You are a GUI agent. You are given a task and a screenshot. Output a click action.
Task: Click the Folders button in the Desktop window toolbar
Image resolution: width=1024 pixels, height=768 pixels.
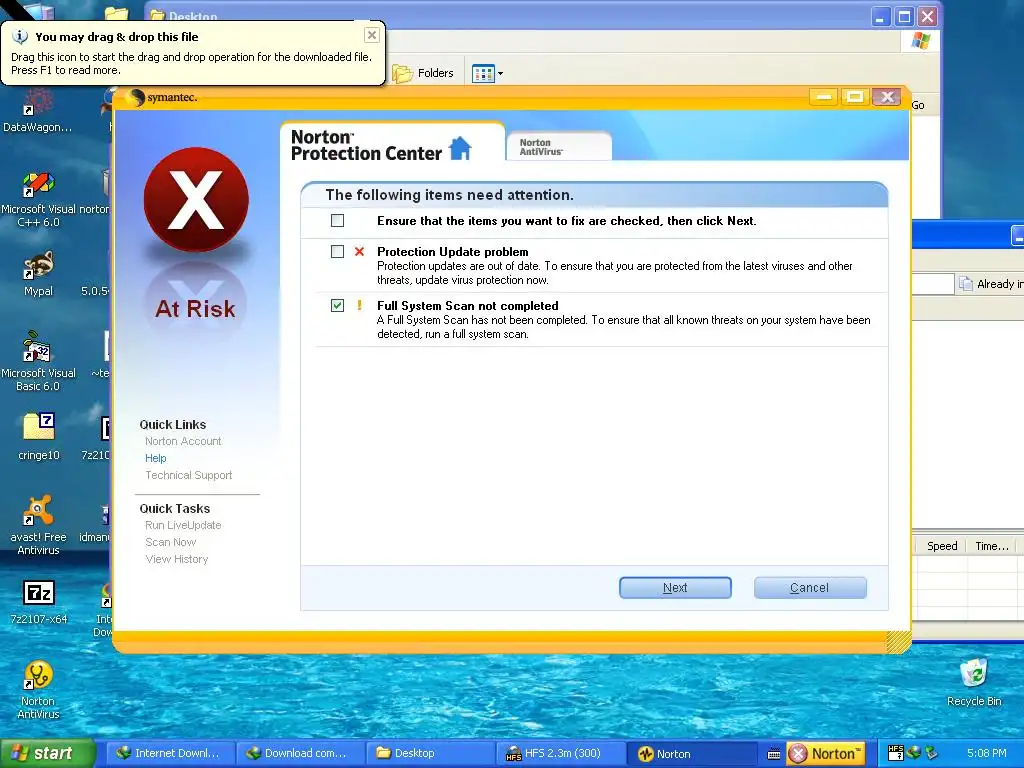coord(423,73)
